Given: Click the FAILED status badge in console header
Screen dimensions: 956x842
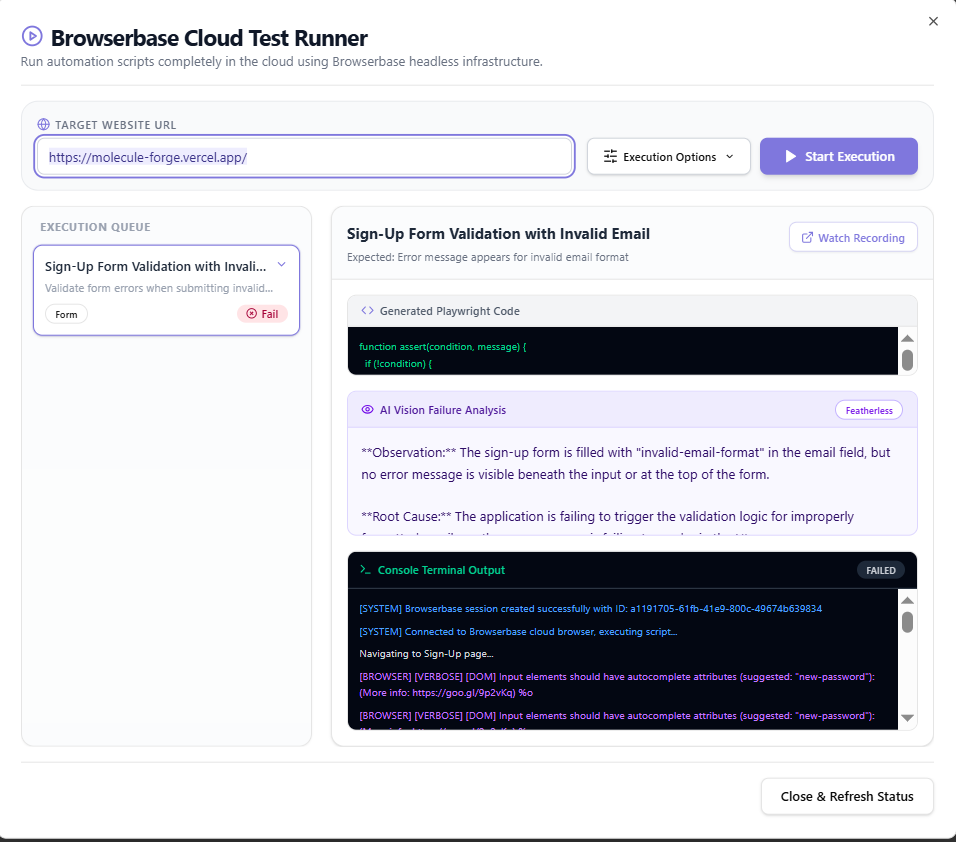Looking at the screenshot, I should 880,570.
